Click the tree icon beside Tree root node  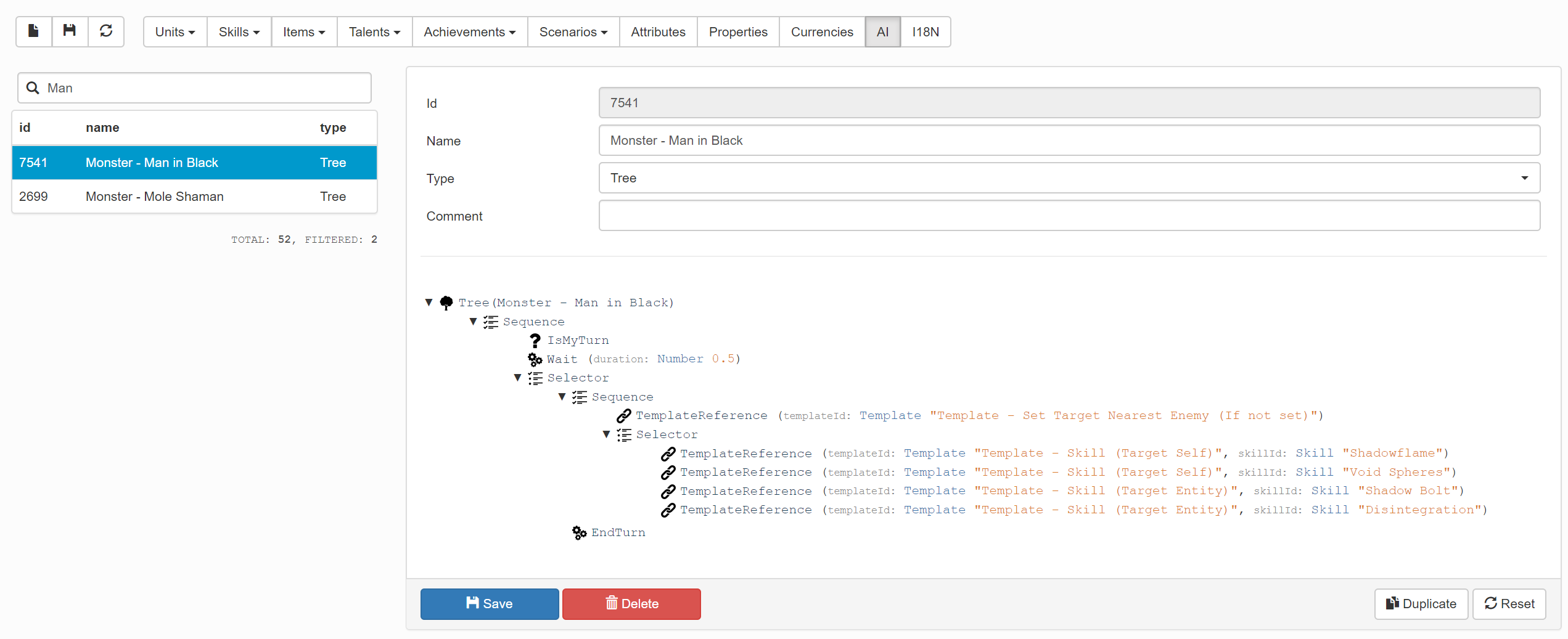click(x=446, y=303)
